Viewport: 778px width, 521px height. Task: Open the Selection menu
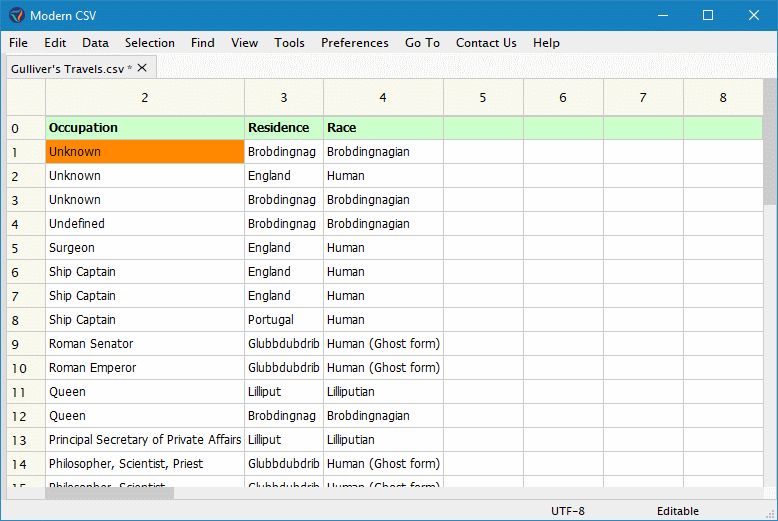coord(149,43)
